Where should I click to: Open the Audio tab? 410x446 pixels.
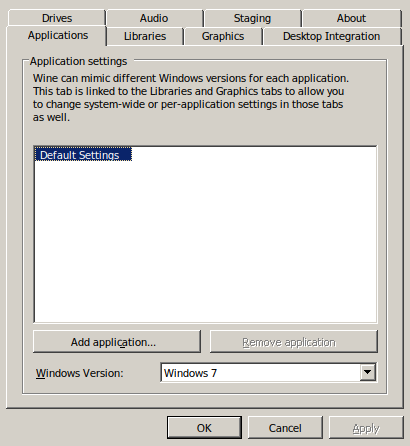pyautogui.click(x=154, y=18)
